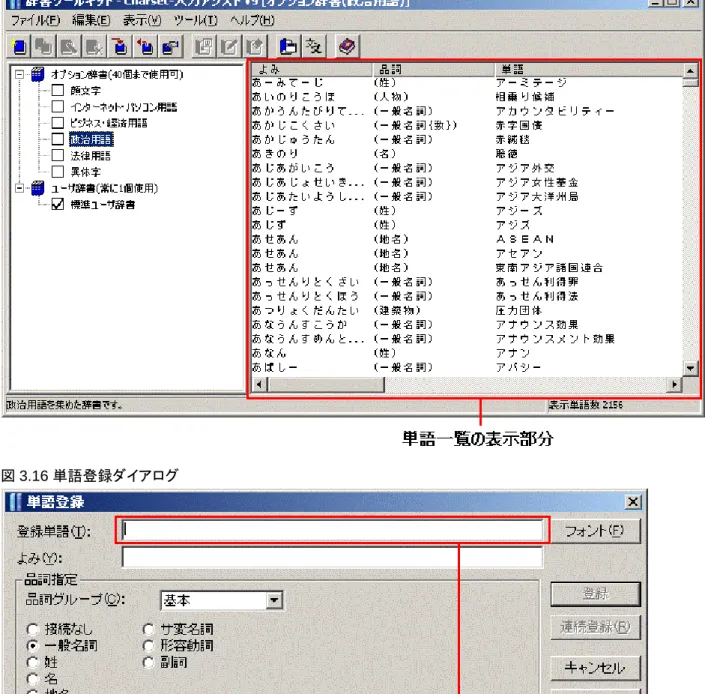Click the new dictionary icon with yellow star
Viewport: 705px width, 694px height.
click(19, 46)
